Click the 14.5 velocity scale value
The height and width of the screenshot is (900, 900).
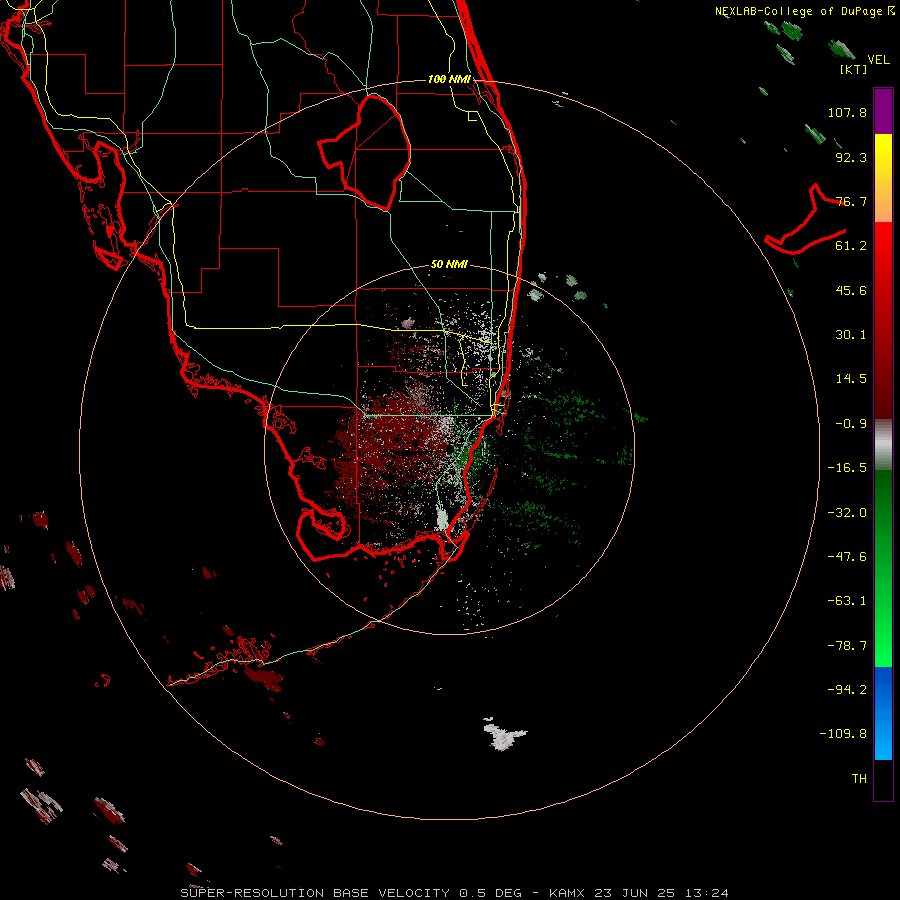click(x=851, y=379)
